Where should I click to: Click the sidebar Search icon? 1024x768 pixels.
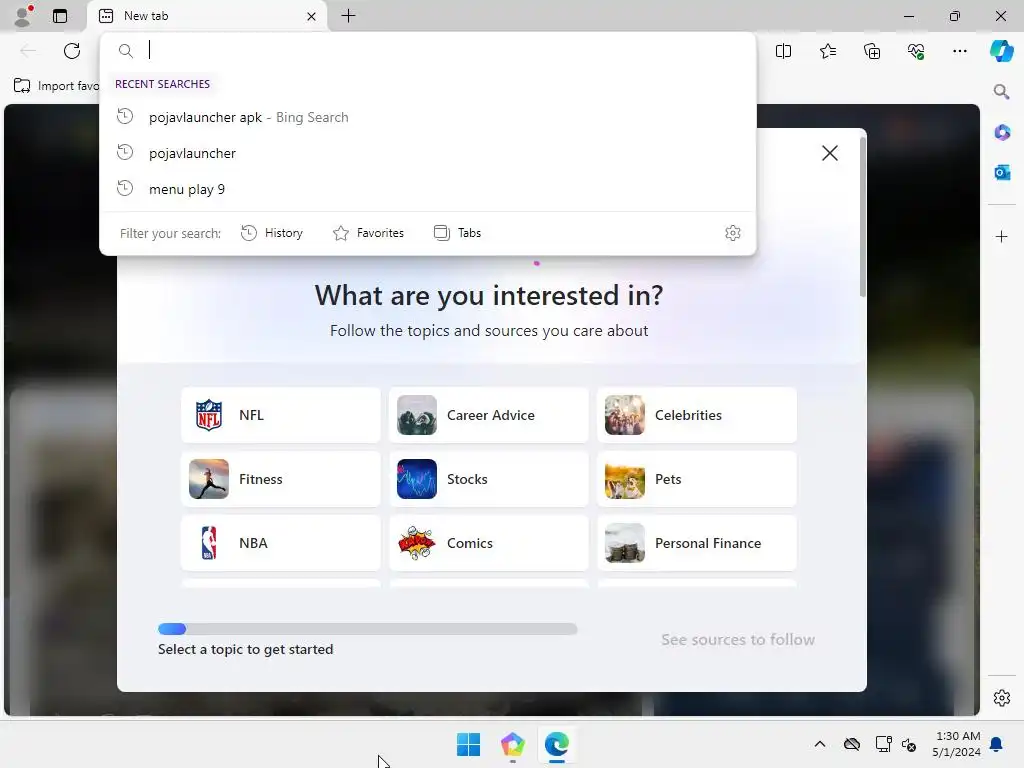1001,91
